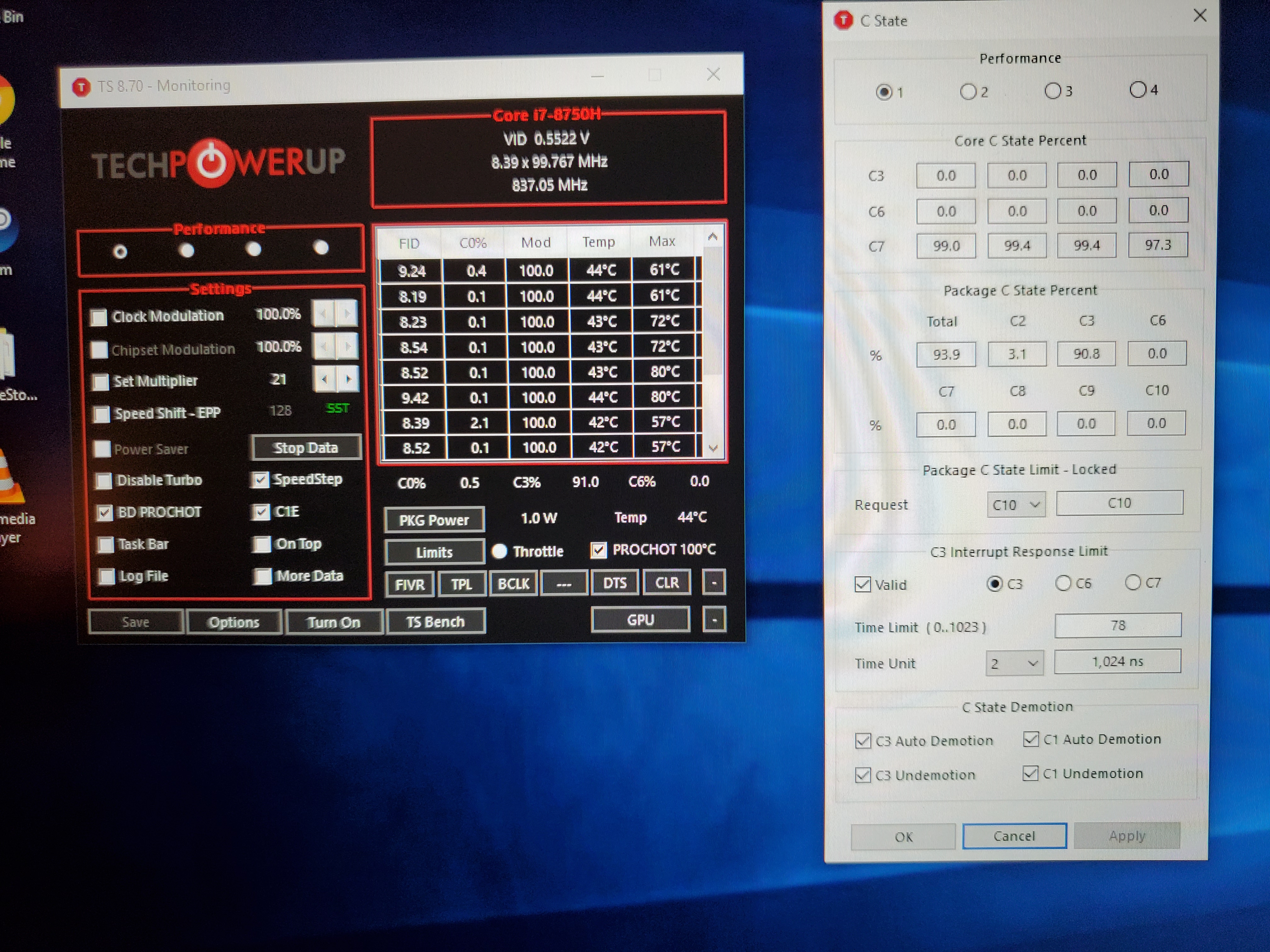Screen dimensions: 1270x952
Task: Open the TPL settings
Action: 462,584
